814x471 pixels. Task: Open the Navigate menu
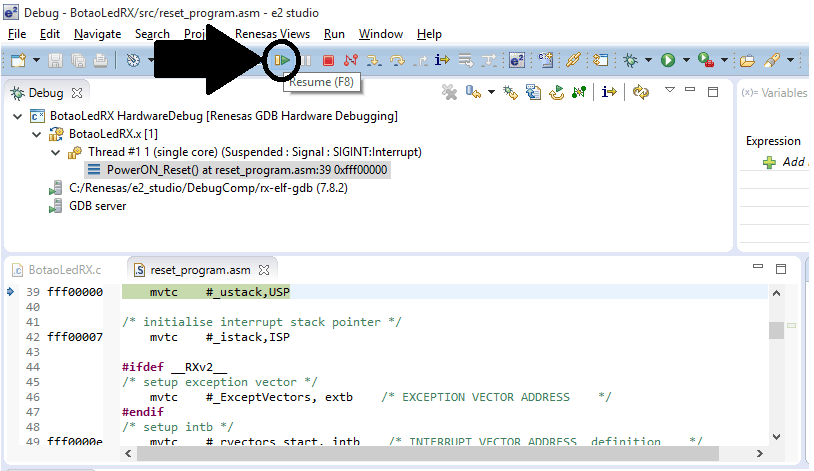[98, 34]
